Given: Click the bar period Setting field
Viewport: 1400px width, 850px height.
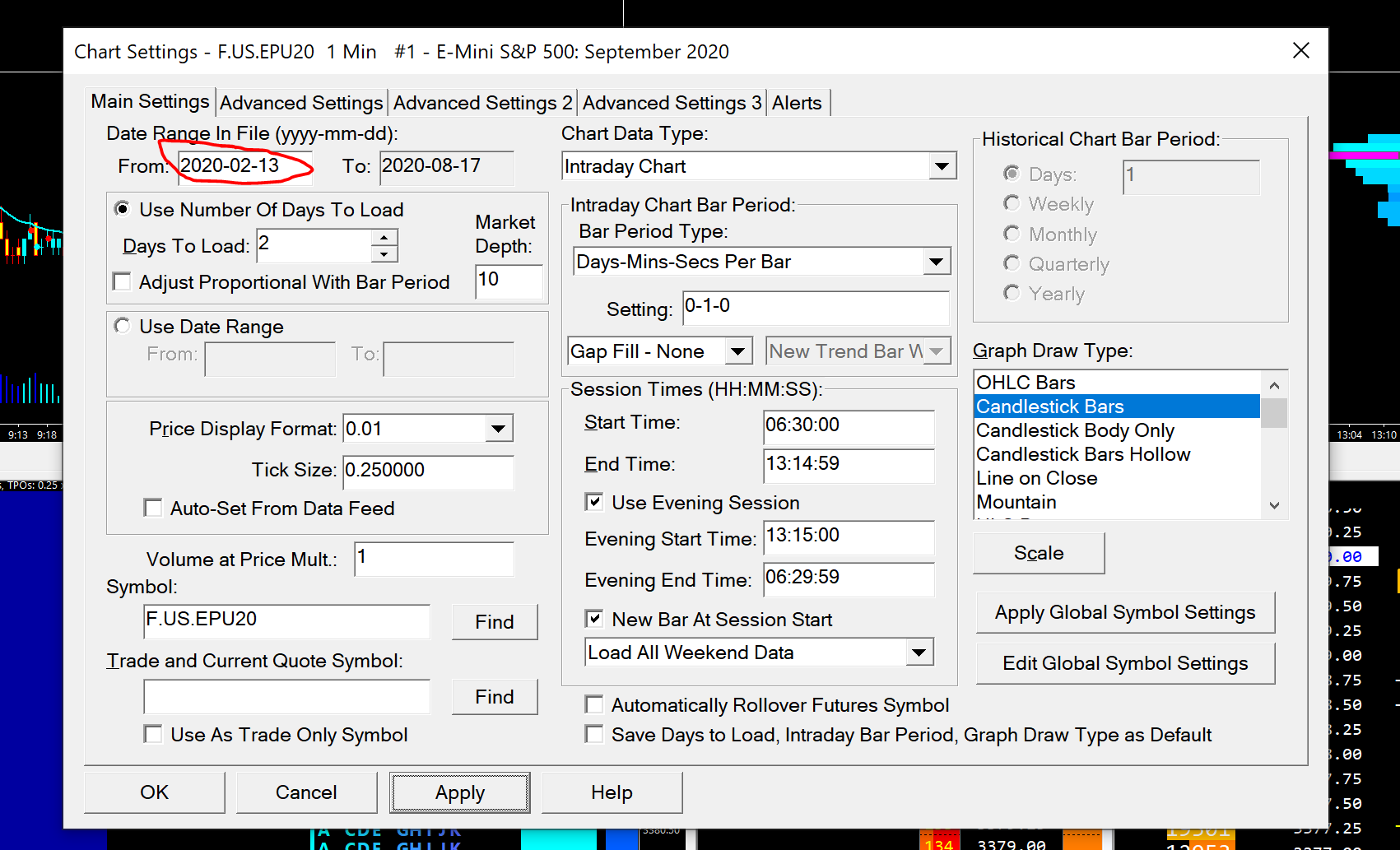Looking at the screenshot, I should pyautogui.click(x=816, y=307).
